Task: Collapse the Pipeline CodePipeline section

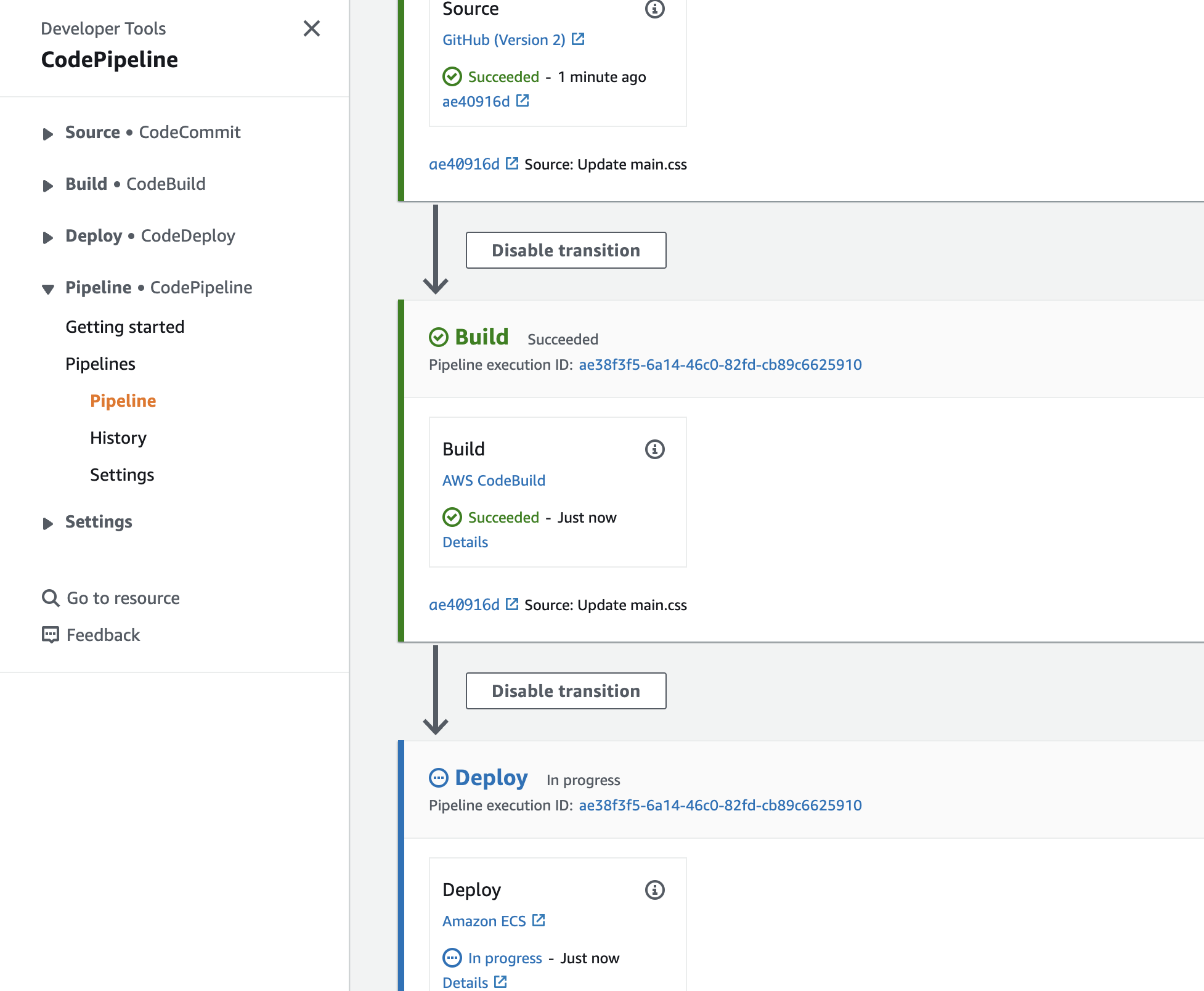Action: (47, 289)
